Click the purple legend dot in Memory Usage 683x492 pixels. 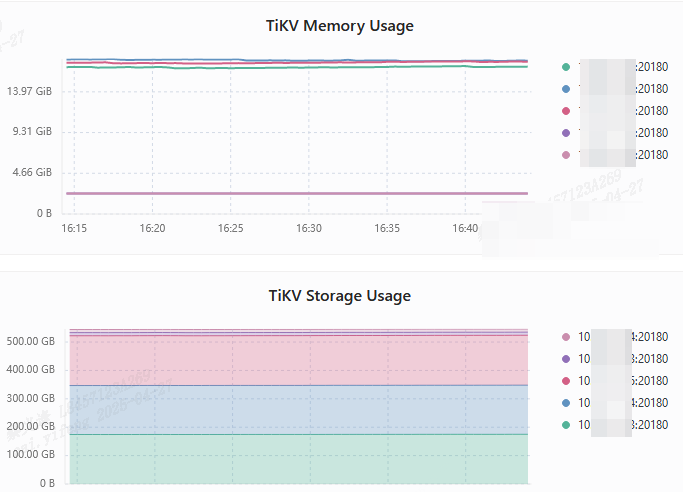pos(566,133)
